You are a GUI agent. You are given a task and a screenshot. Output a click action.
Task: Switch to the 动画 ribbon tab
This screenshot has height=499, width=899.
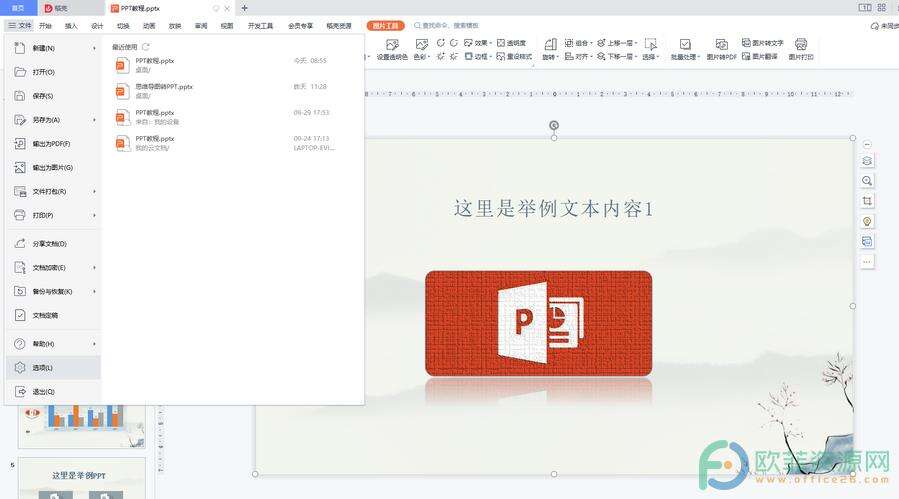149,26
